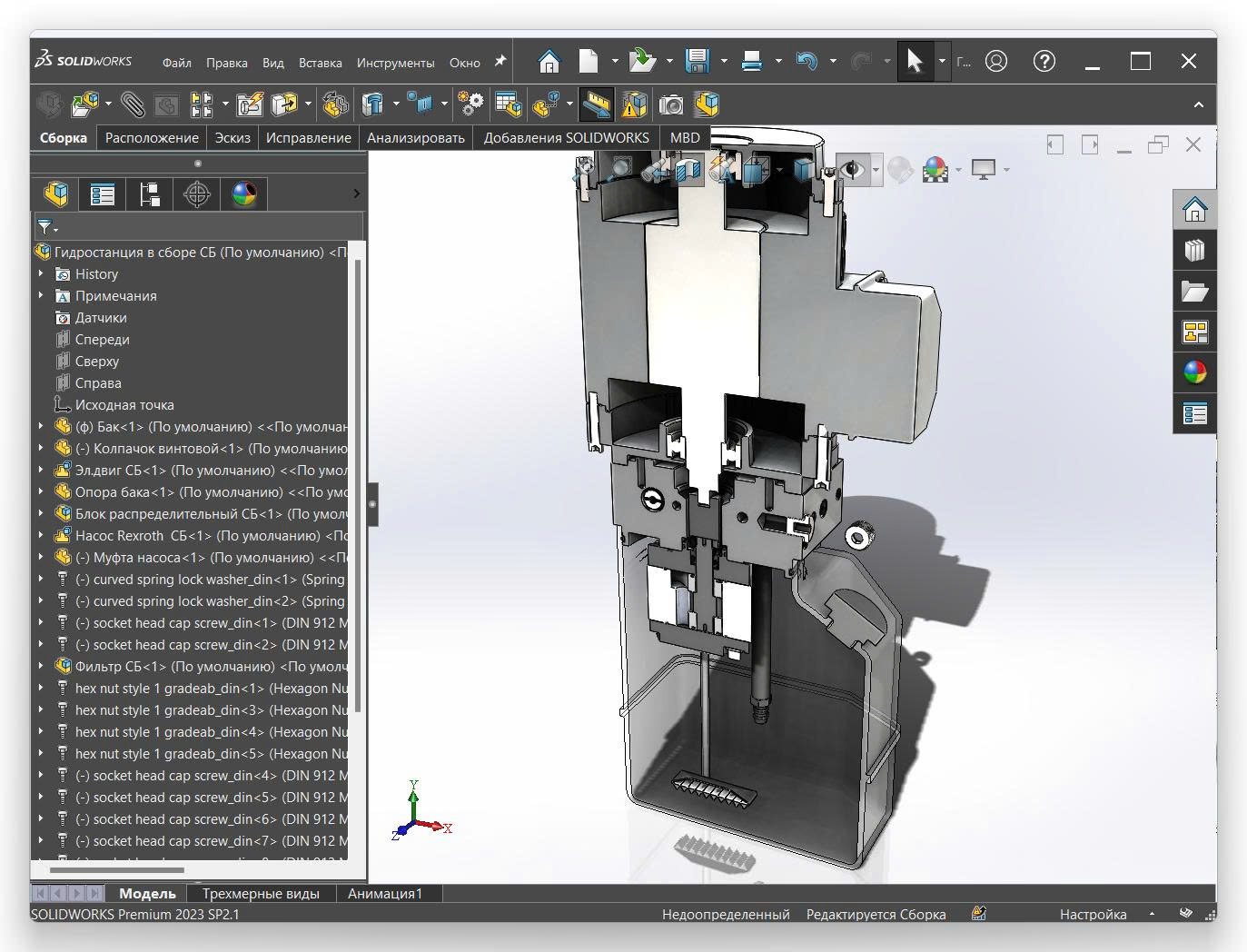The width and height of the screenshot is (1247, 952).
Task: Click the Take Snapshot camera icon
Action: click(670, 105)
